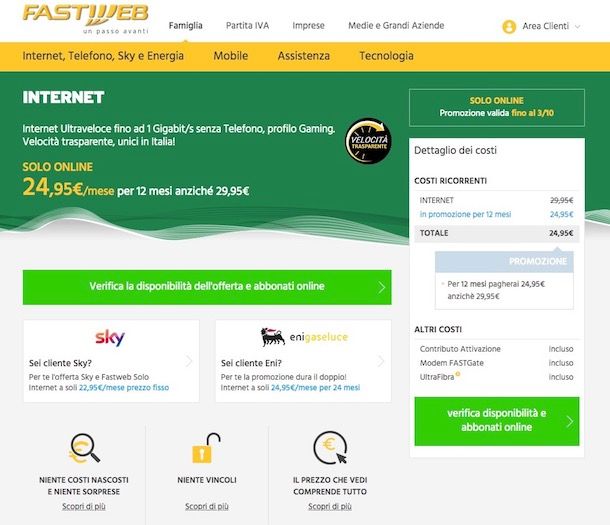Switch to the Partita IVA tab
This screenshot has height=525, width=610.
click(x=247, y=26)
